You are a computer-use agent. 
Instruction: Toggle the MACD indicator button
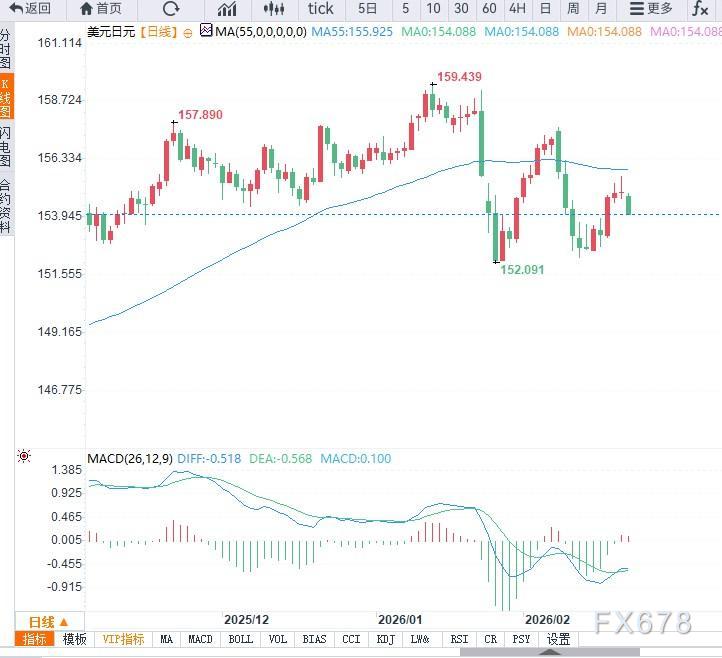200,639
